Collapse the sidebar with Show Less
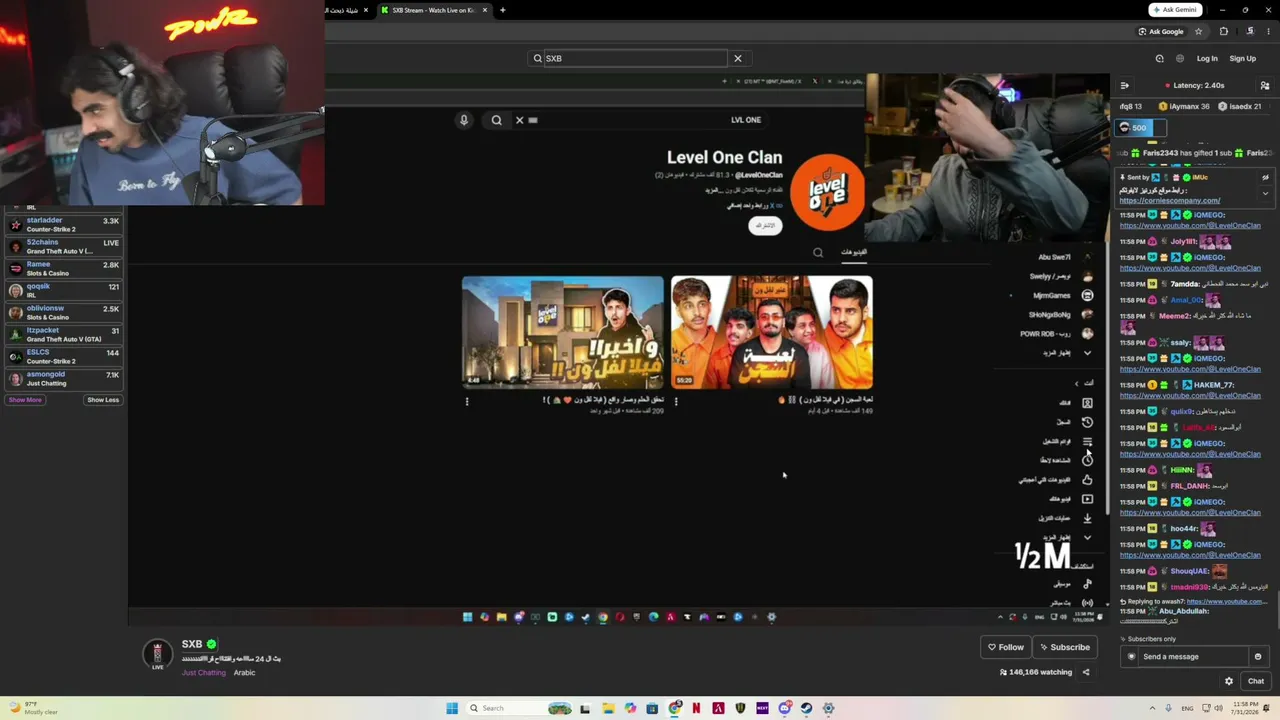This screenshot has height=720, width=1280. pyautogui.click(x=103, y=400)
